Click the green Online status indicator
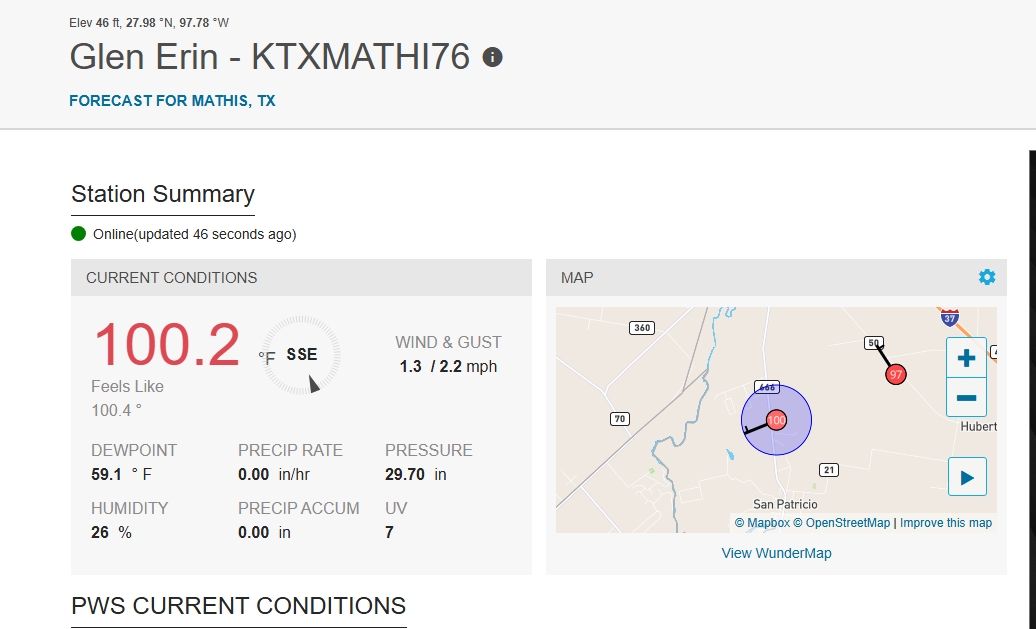The width and height of the screenshot is (1036, 629). coord(79,234)
